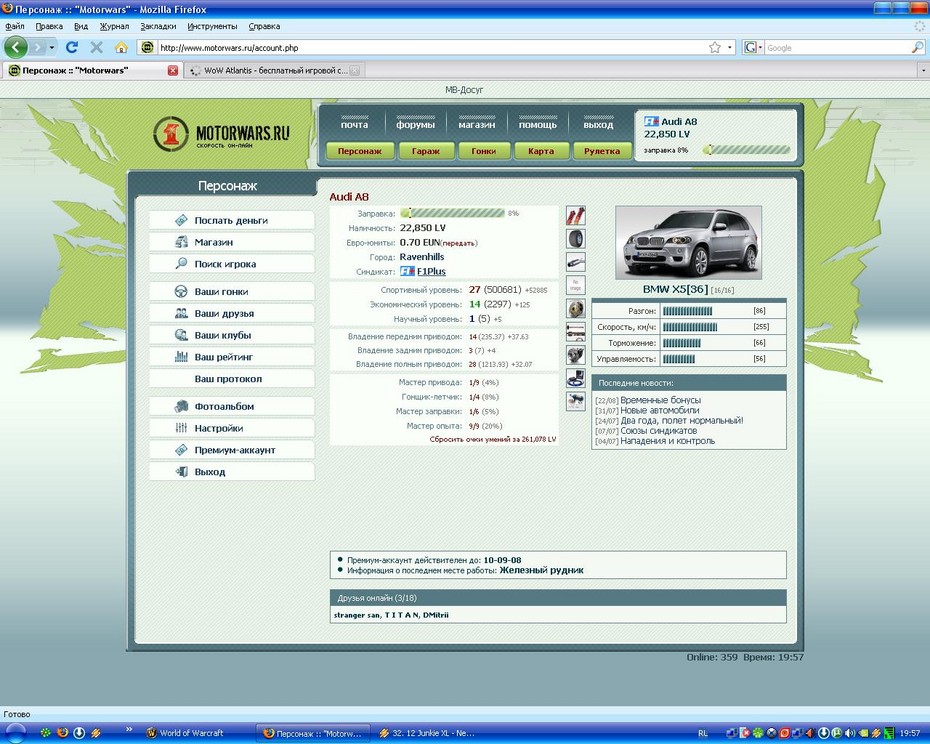
Task: Click the Ваши друзья people icon
Action: click(181, 313)
